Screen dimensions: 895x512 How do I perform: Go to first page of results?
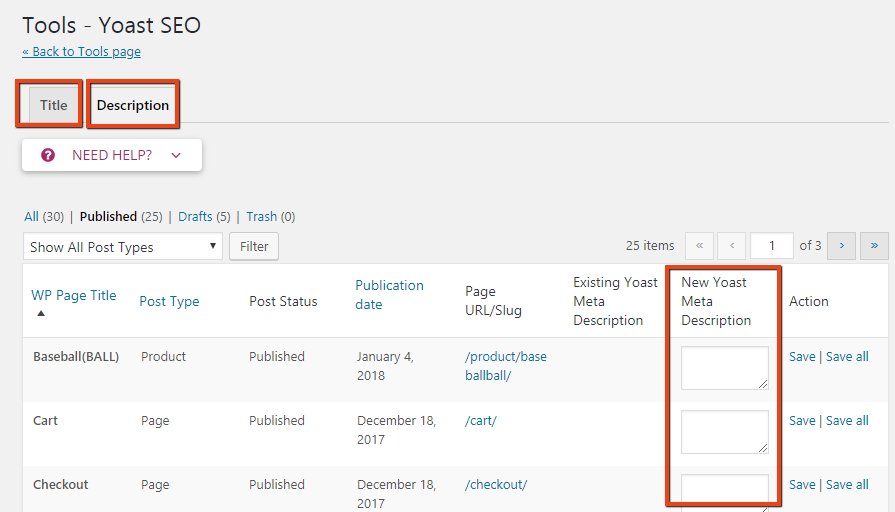point(699,245)
